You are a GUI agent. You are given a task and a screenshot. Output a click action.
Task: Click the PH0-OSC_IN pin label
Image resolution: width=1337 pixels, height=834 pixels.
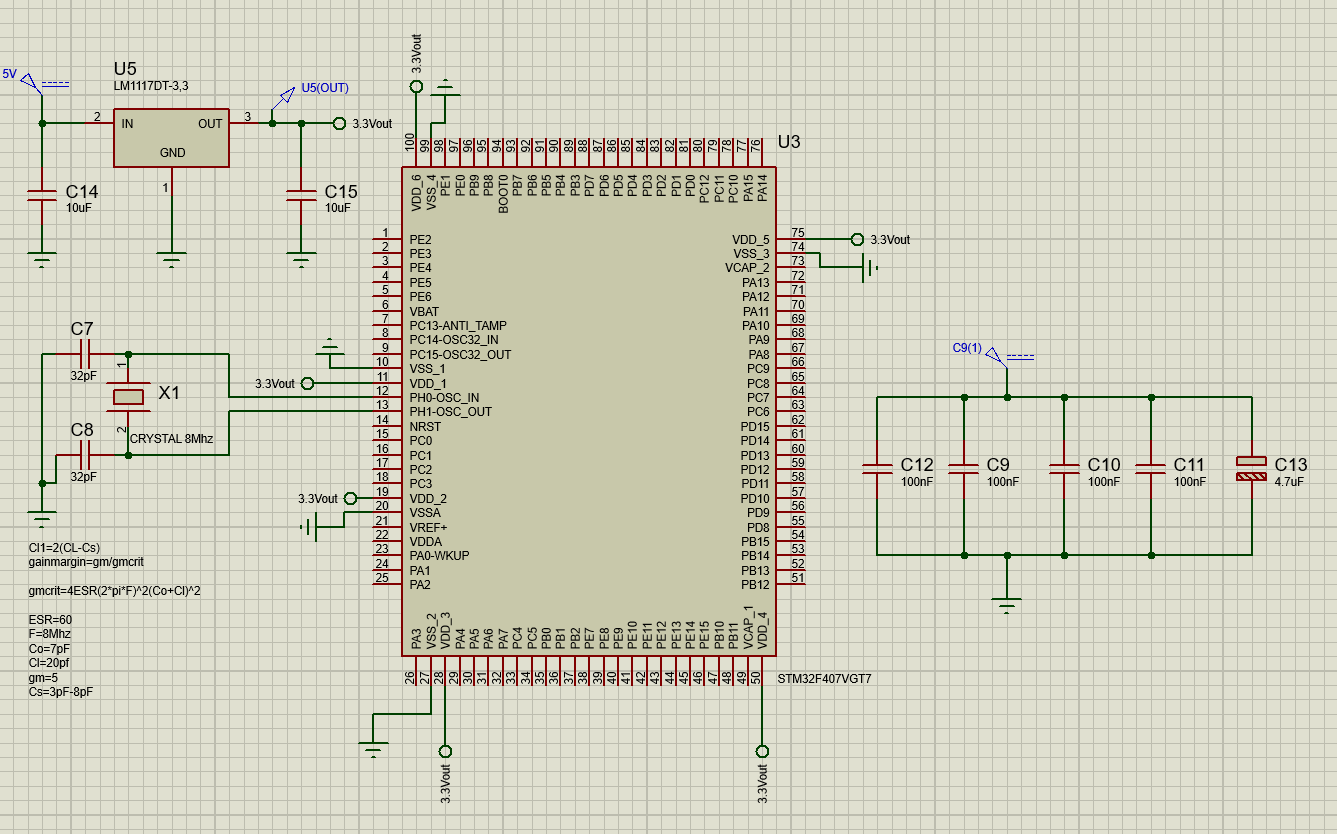point(444,398)
